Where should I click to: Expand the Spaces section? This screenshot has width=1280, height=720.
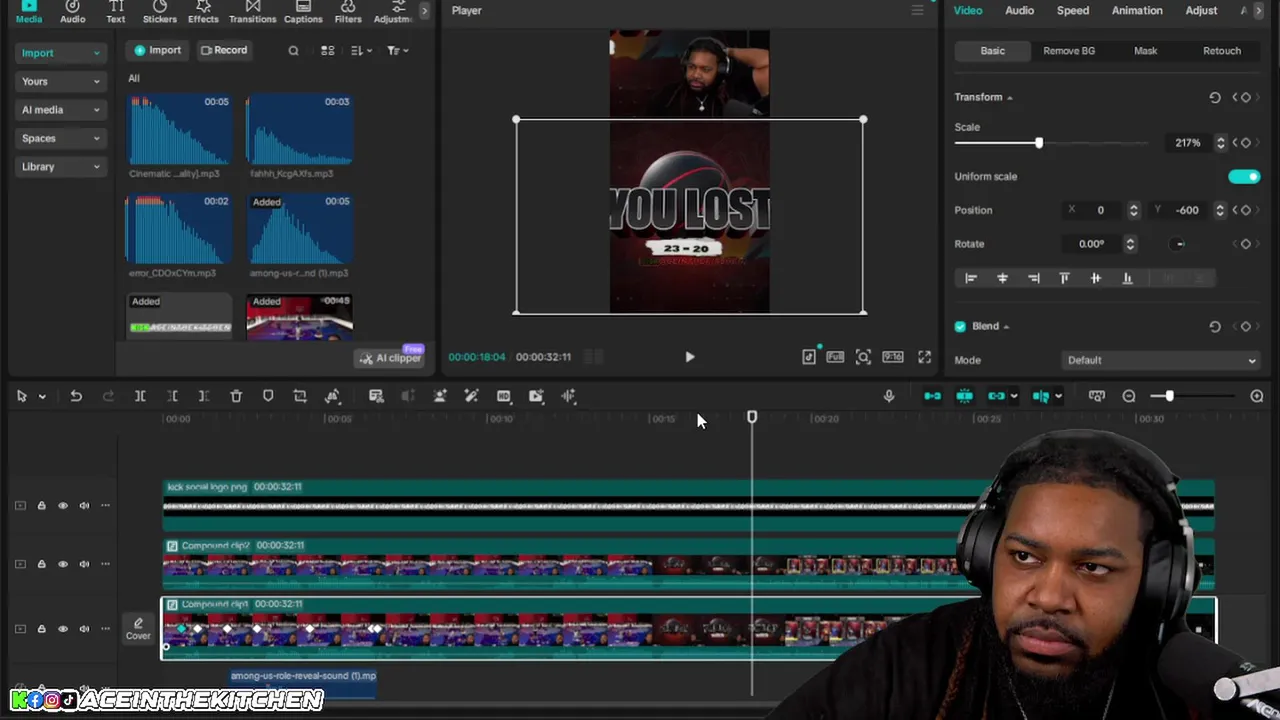pos(60,138)
